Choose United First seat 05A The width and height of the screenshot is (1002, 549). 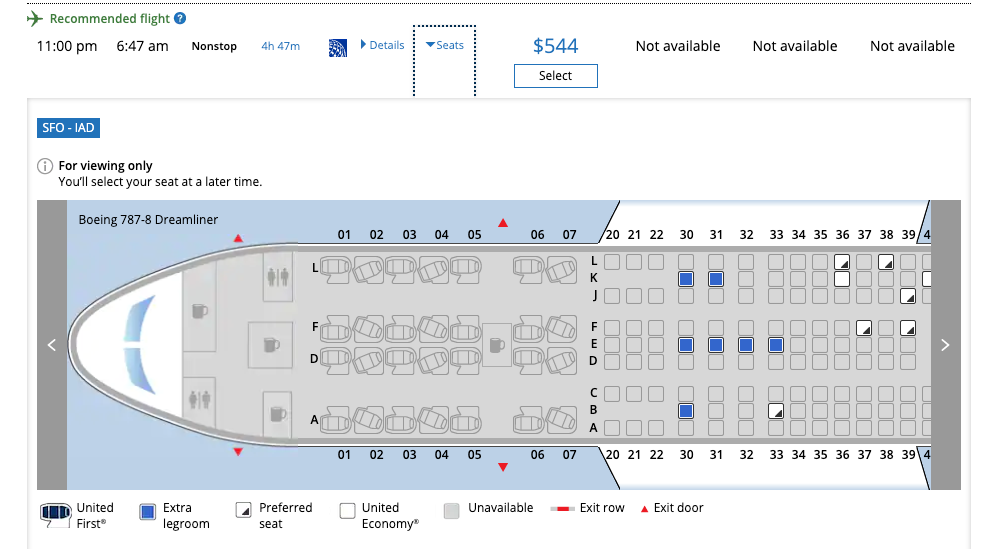(466, 420)
